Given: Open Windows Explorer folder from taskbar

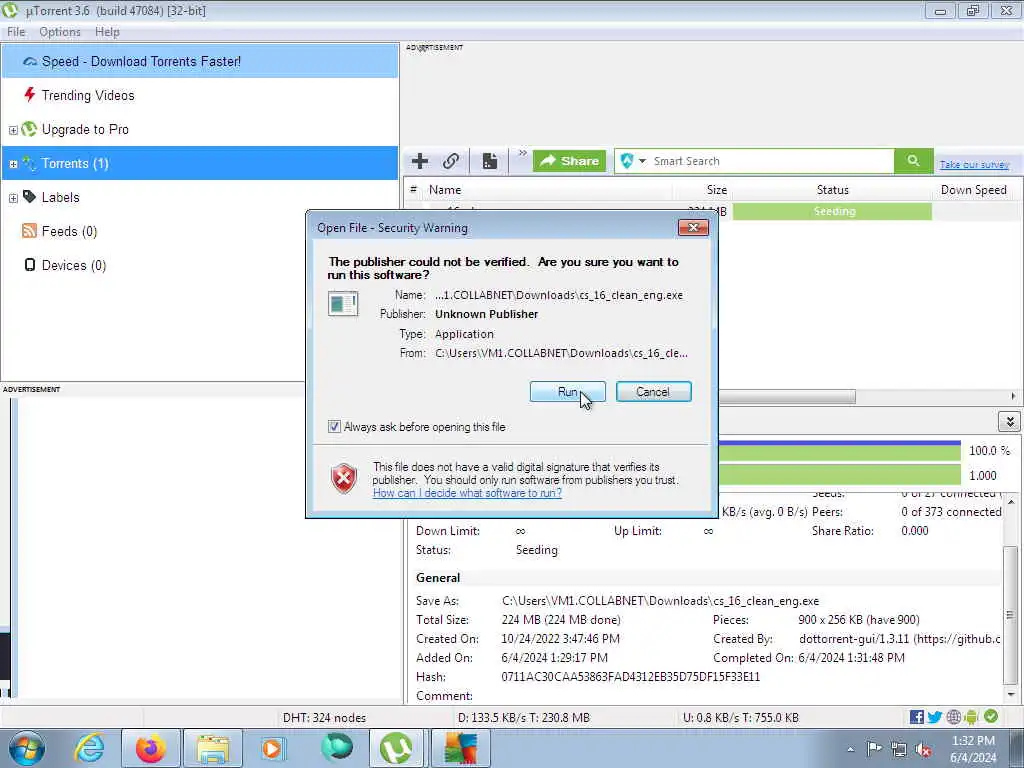Looking at the screenshot, I should 213,748.
